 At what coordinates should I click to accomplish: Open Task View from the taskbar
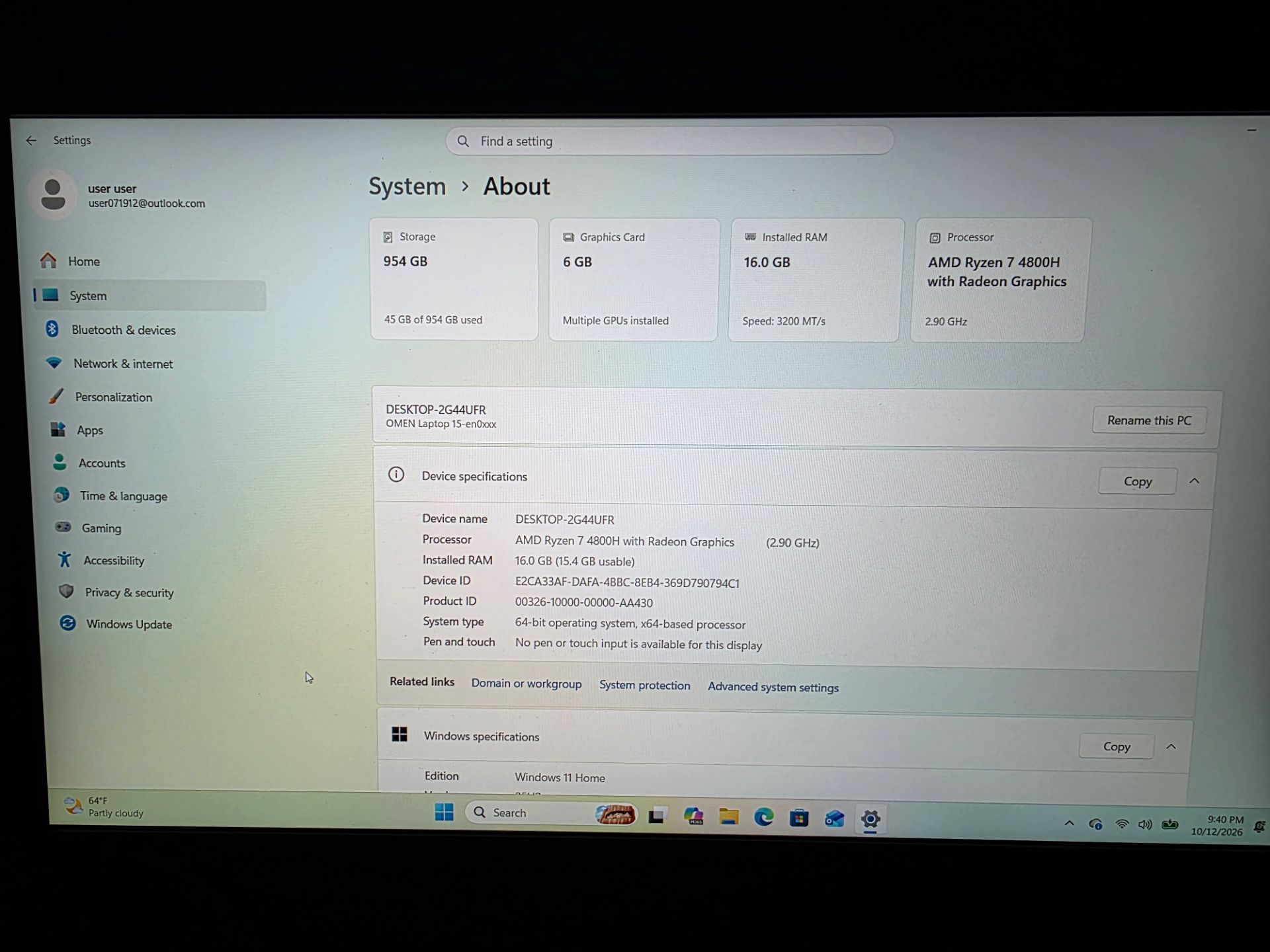(657, 816)
